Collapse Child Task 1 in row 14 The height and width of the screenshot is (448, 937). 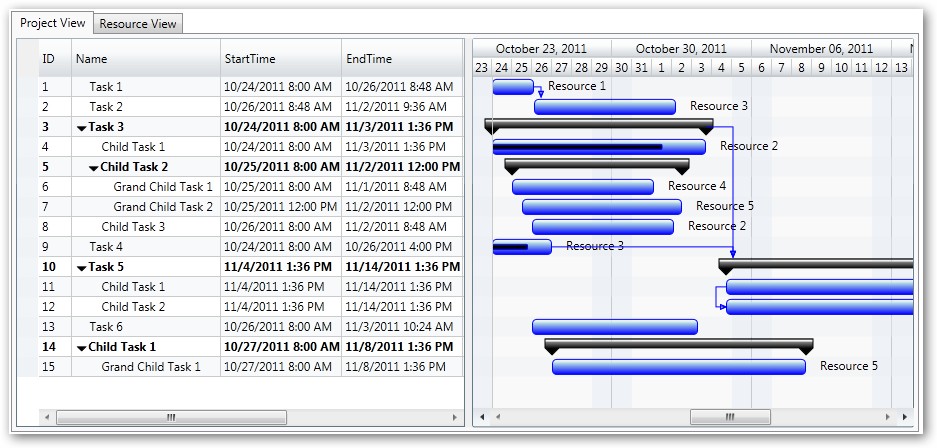tap(82, 348)
